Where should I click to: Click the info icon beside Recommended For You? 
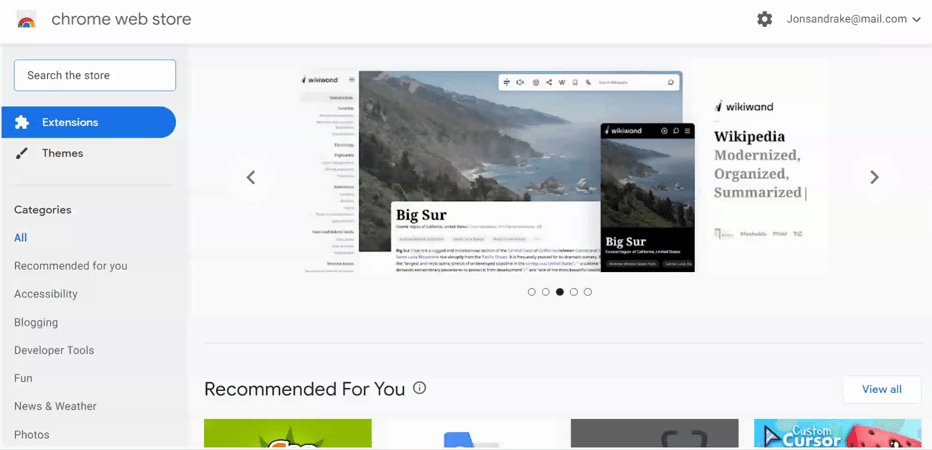click(x=420, y=388)
